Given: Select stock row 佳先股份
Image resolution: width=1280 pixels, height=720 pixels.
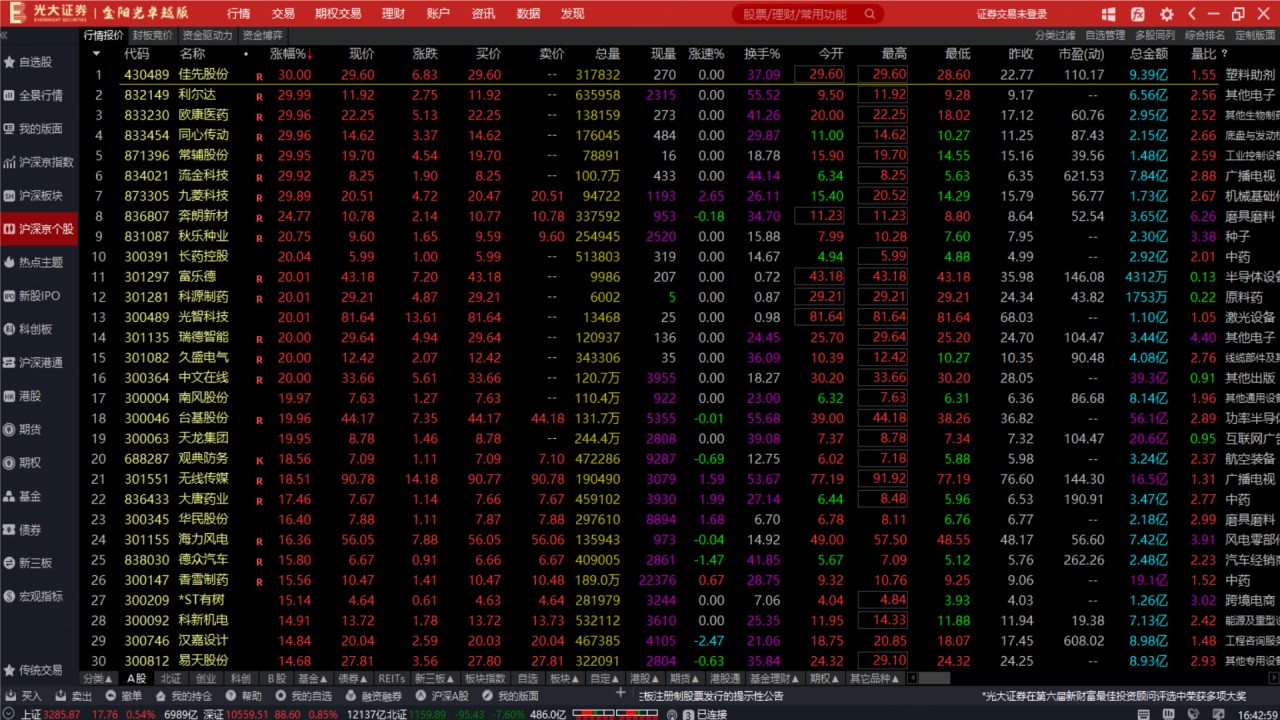Looking at the screenshot, I should point(680,74).
